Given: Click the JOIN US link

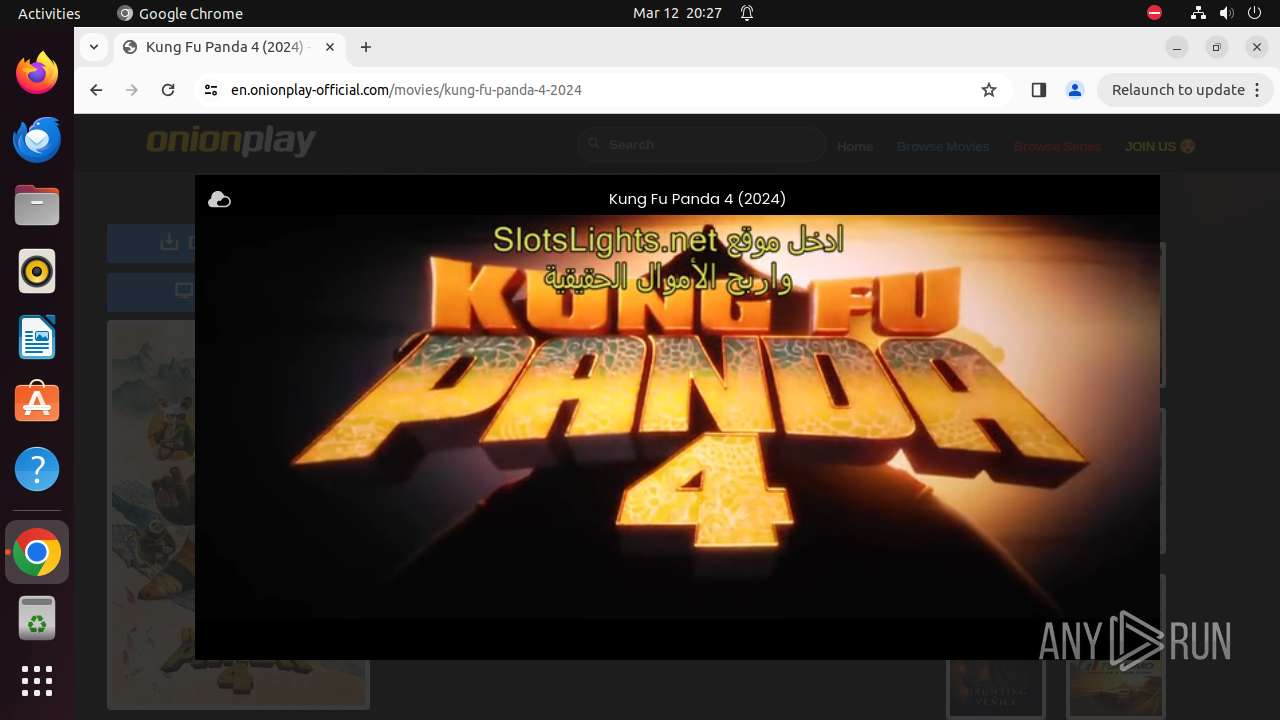Looking at the screenshot, I should [1160, 146].
